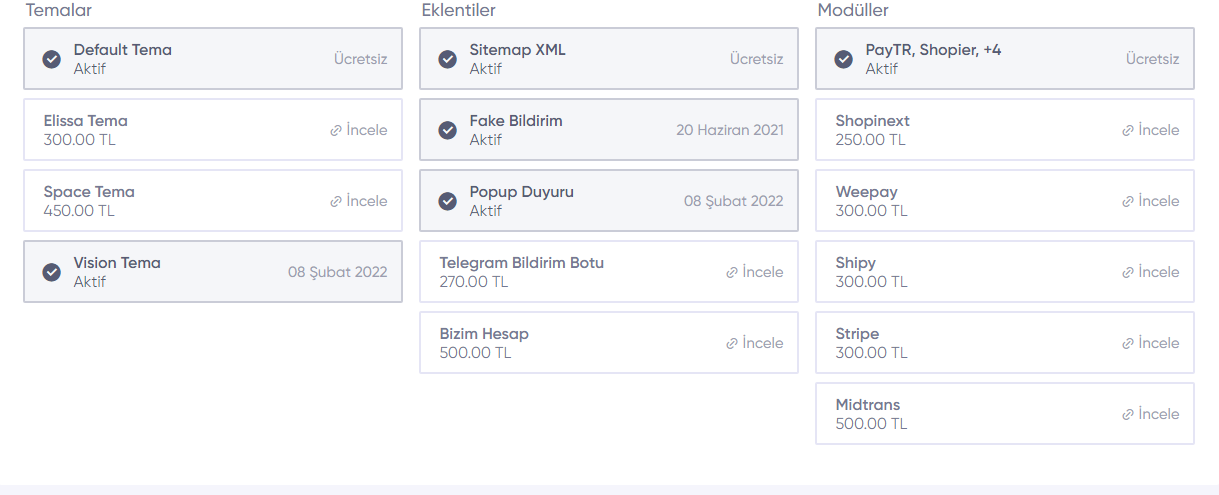Viewport: 1219px width, 495px height.
Task: Click the link icon in Midtrans row
Action: point(1128,414)
